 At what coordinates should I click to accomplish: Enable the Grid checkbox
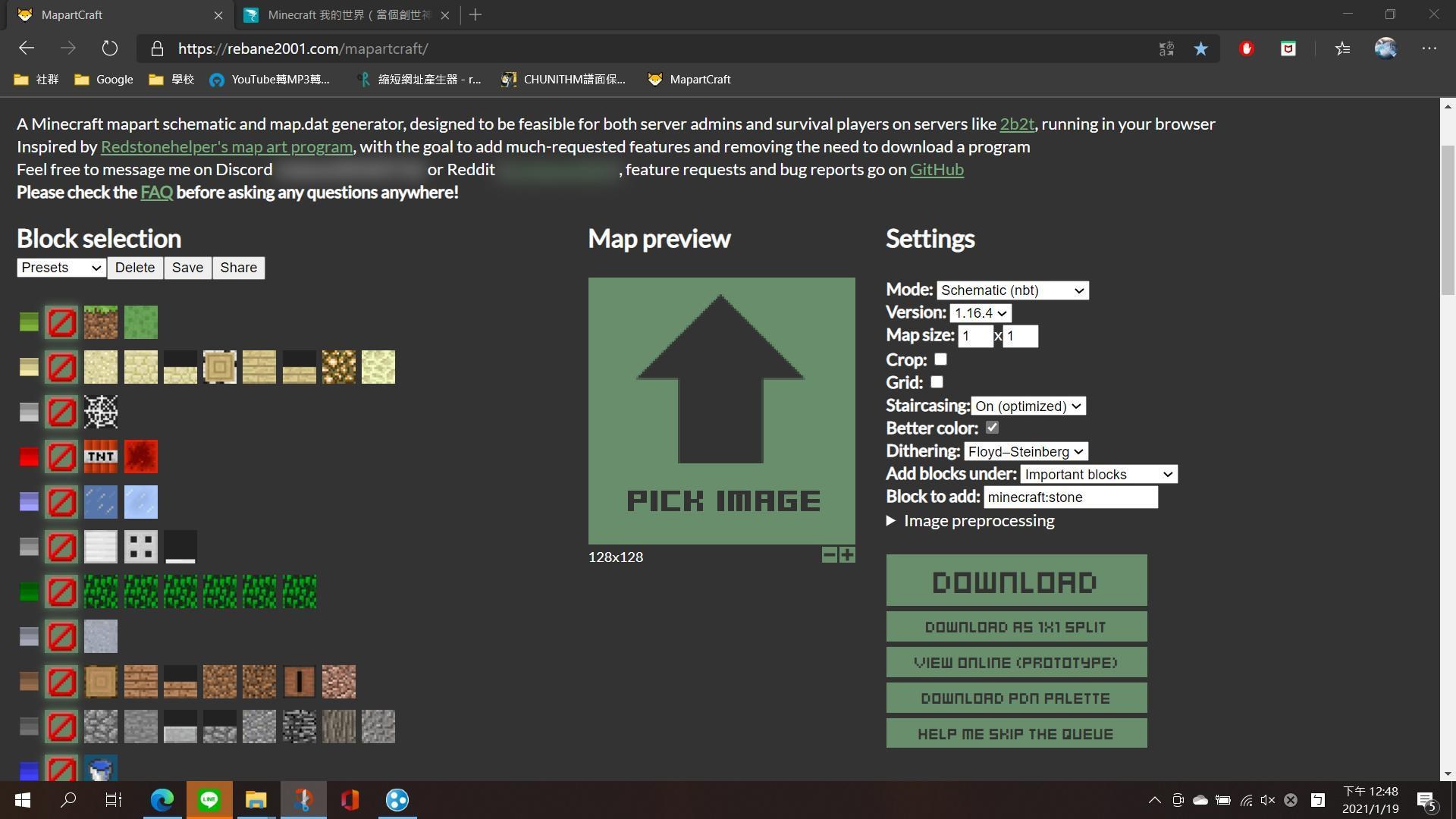[x=937, y=382]
